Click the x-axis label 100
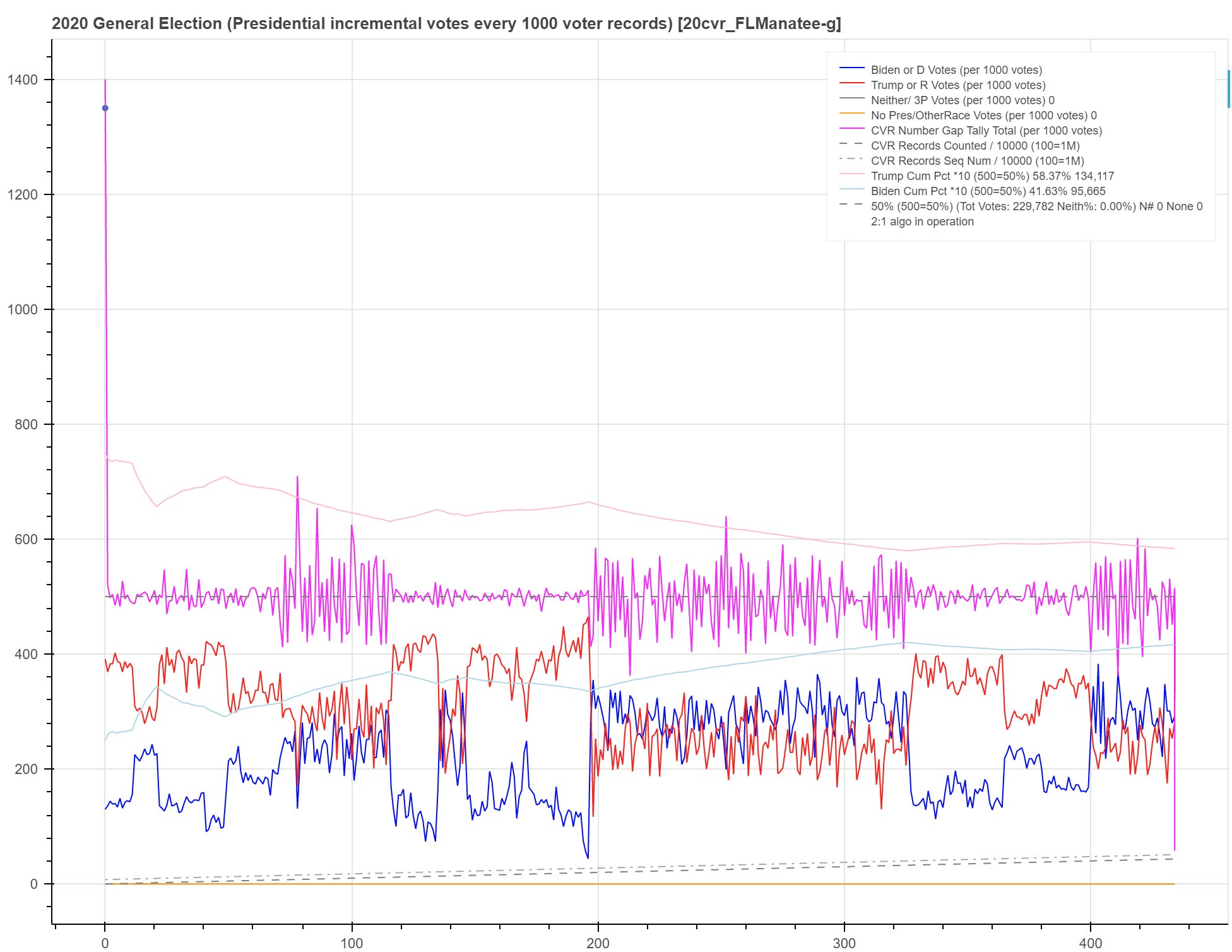The image size is (1232, 952). [352, 943]
